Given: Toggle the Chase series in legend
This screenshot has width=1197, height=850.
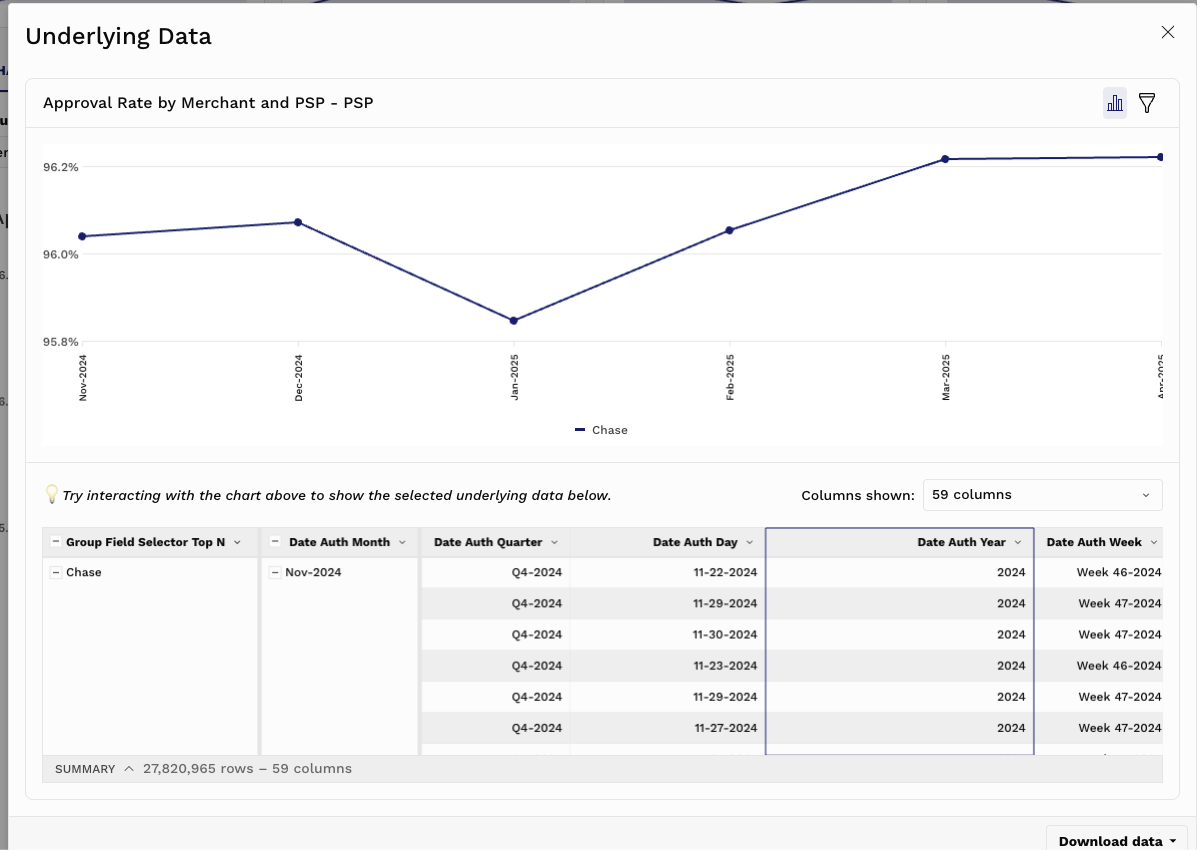Looking at the screenshot, I should coord(601,430).
